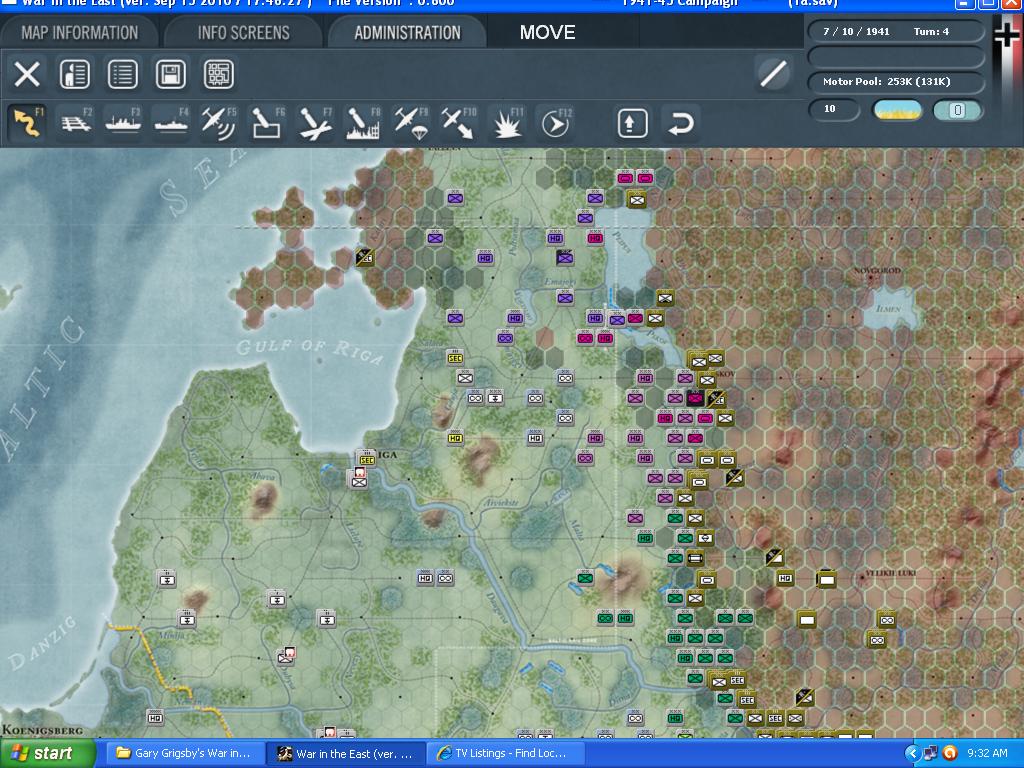Click the Motor Pool 253K (131K) readout
This screenshot has height=768, width=1024.
coord(895,82)
